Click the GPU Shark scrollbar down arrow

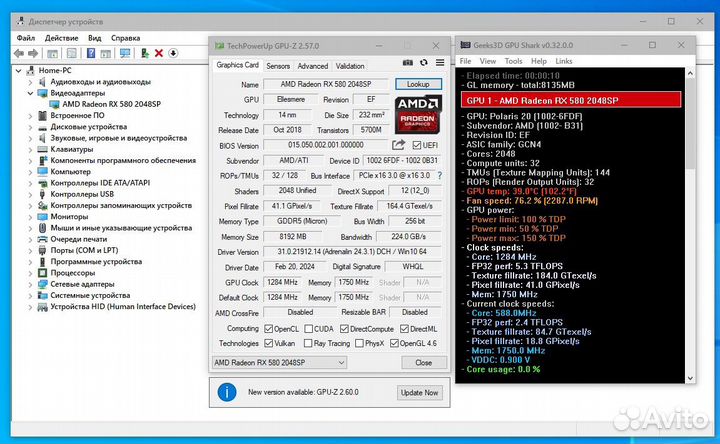690,378
